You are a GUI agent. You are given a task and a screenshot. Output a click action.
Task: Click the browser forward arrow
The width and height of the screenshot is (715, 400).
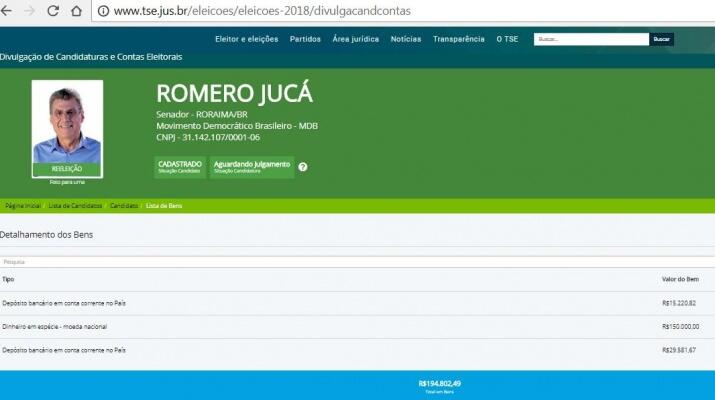pyautogui.click(x=30, y=11)
